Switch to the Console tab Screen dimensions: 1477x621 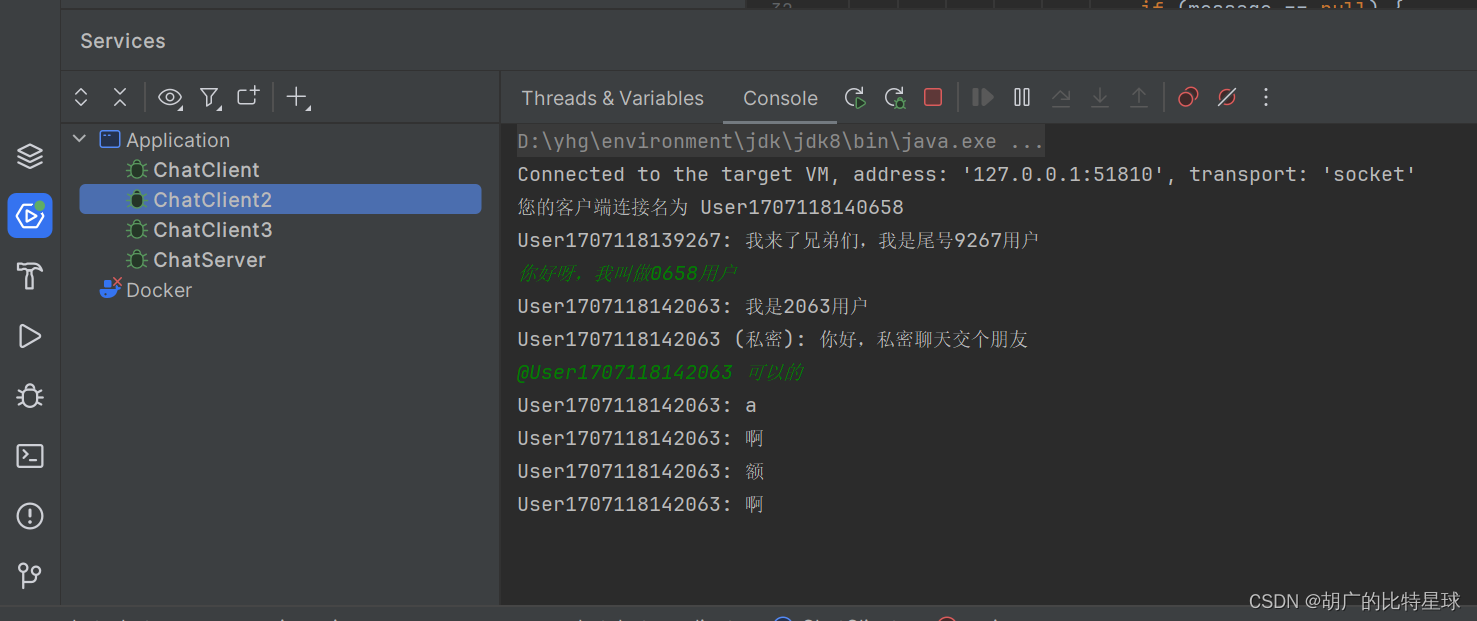point(780,98)
